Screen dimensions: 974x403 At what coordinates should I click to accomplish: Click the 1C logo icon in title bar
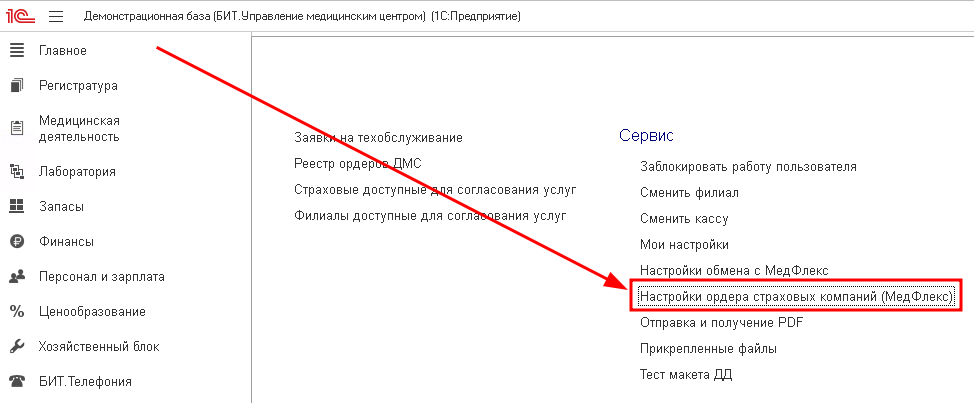20,16
